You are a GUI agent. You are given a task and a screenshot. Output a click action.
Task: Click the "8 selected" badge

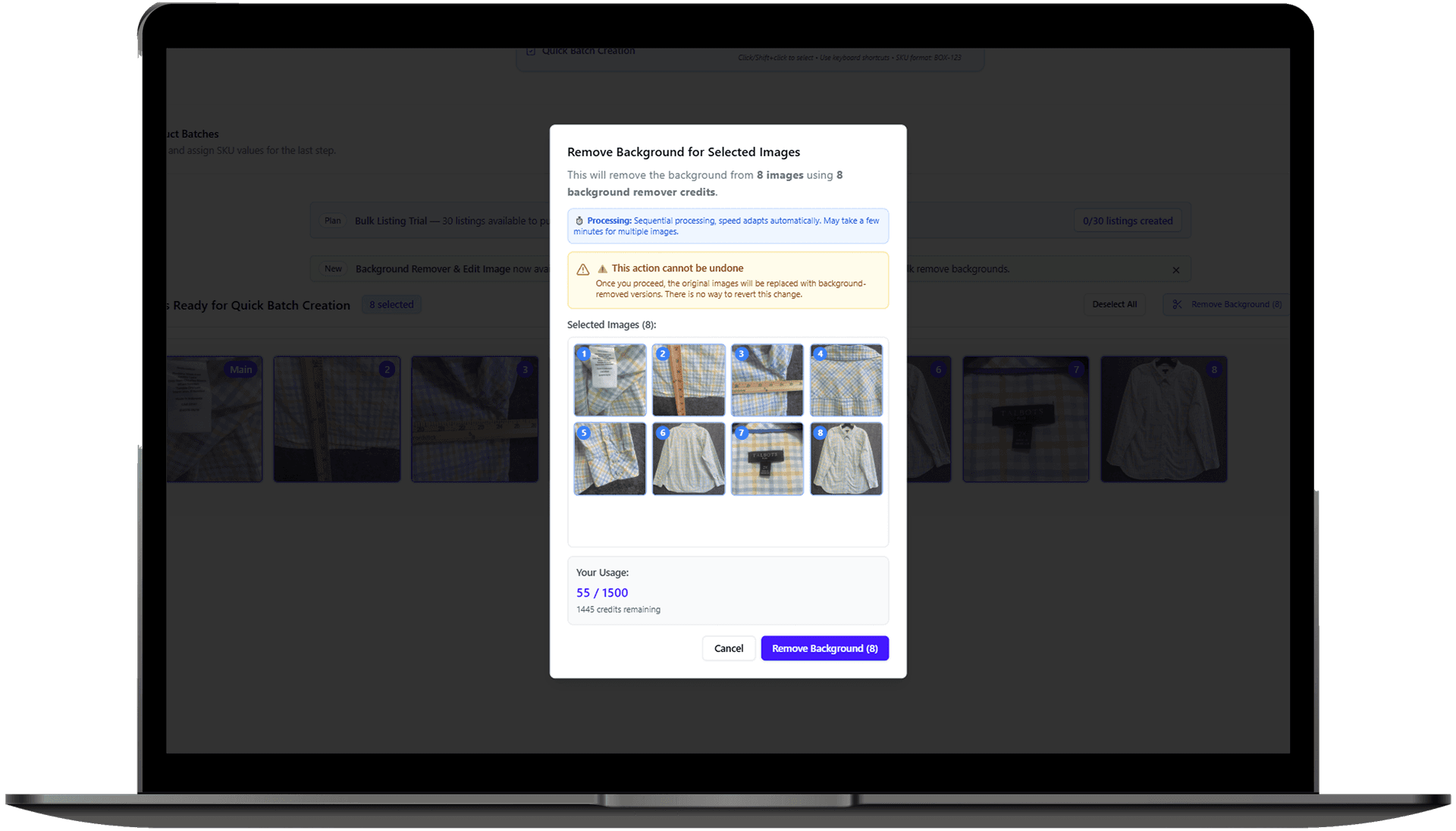391,304
